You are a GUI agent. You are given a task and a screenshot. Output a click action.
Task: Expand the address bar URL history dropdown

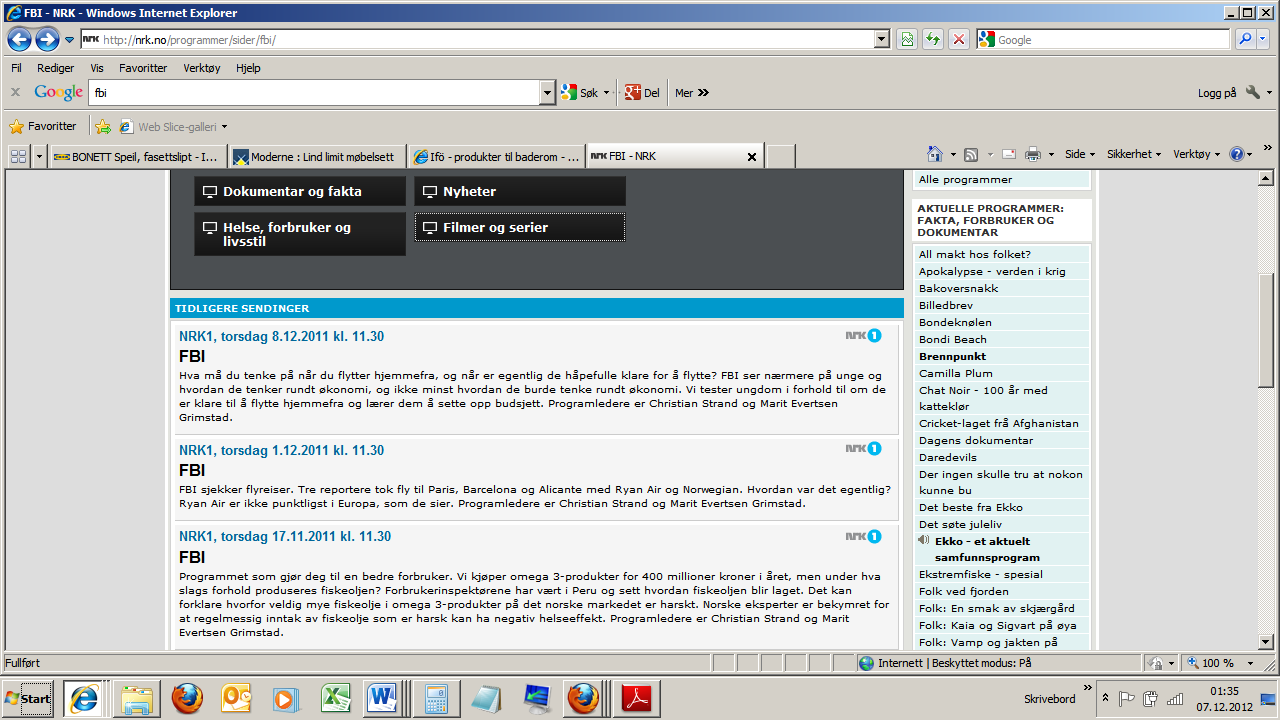(881, 39)
